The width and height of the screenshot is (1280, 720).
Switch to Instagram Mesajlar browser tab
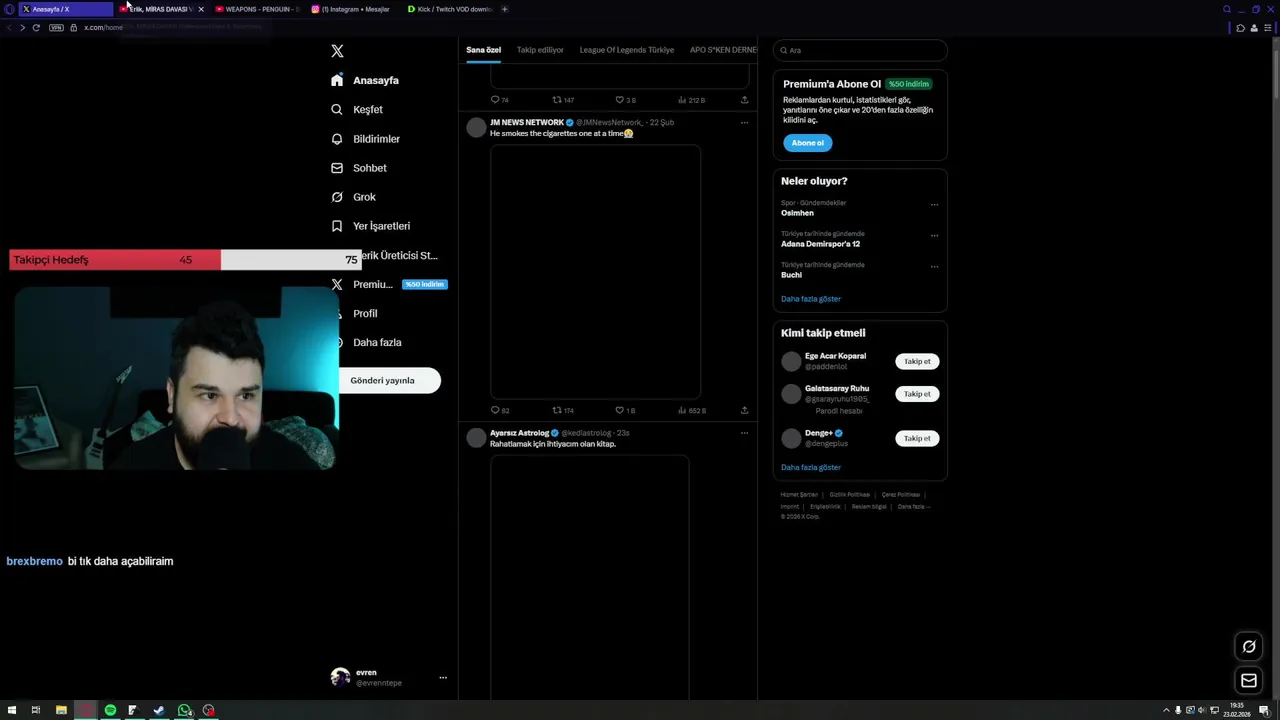[x=352, y=9]
